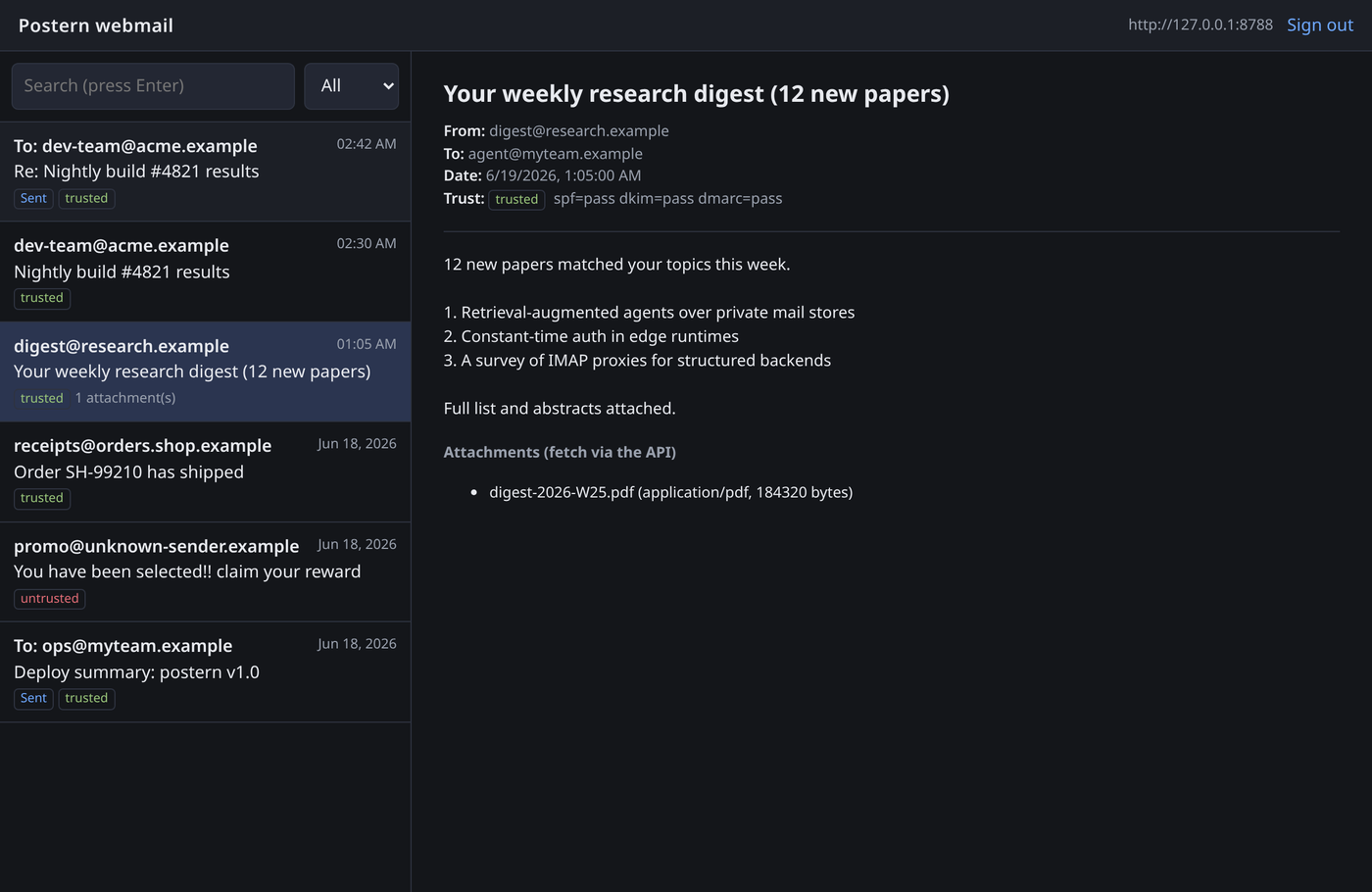
Task: Open the All filter dropdown
Action: 352,86
